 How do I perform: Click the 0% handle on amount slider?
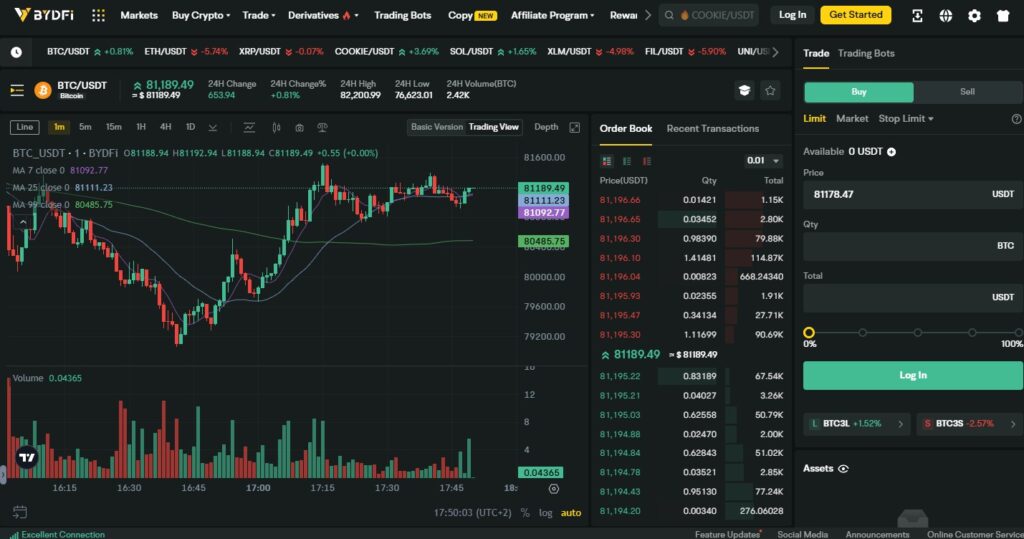pos(808,333)
